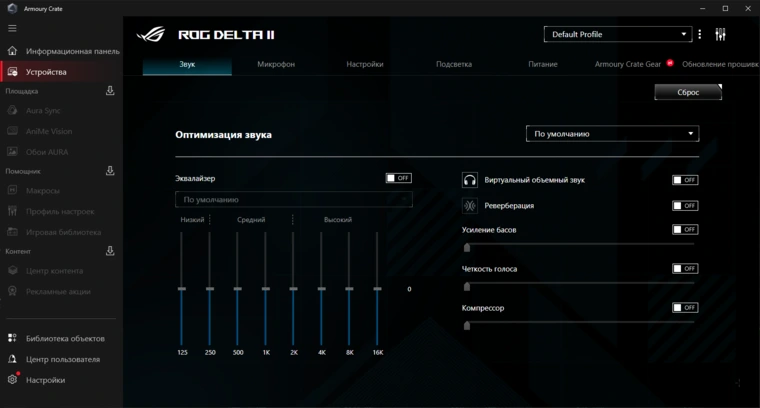
Task: Open Рекламные акции icon
Action: click(x=12, y=291)
